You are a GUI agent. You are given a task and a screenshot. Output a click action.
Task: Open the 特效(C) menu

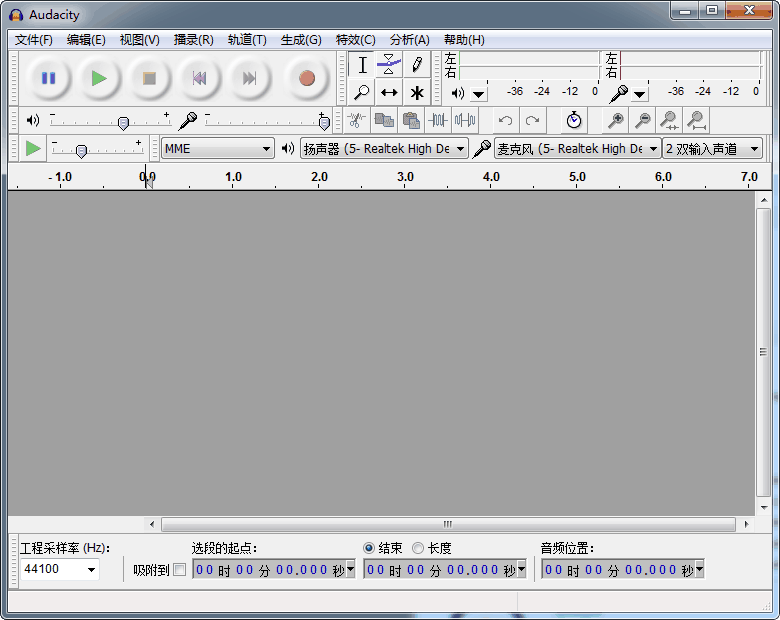click(x=355, y=40)
